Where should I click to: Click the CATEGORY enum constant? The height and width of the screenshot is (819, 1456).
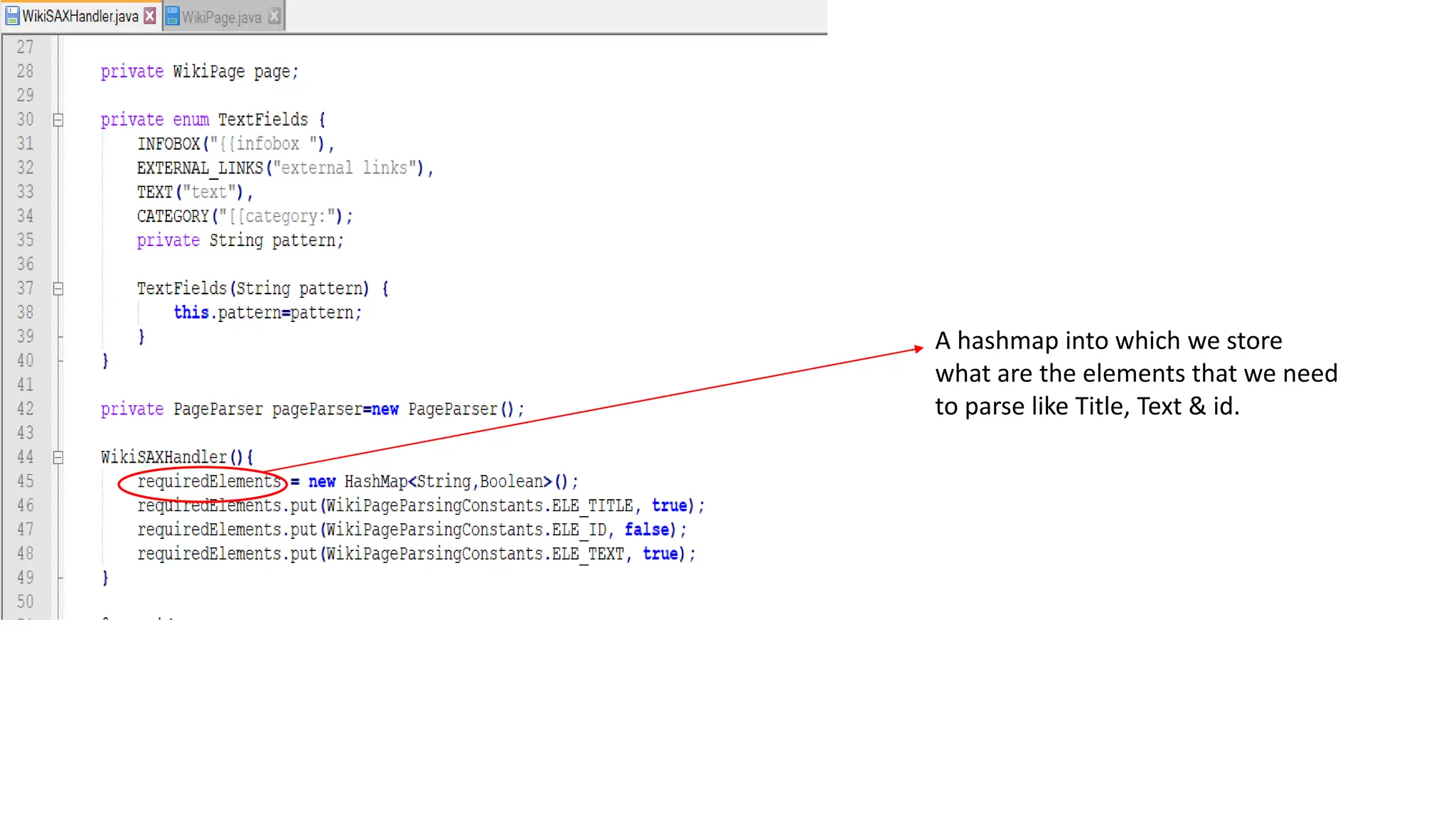coord(173,216)
